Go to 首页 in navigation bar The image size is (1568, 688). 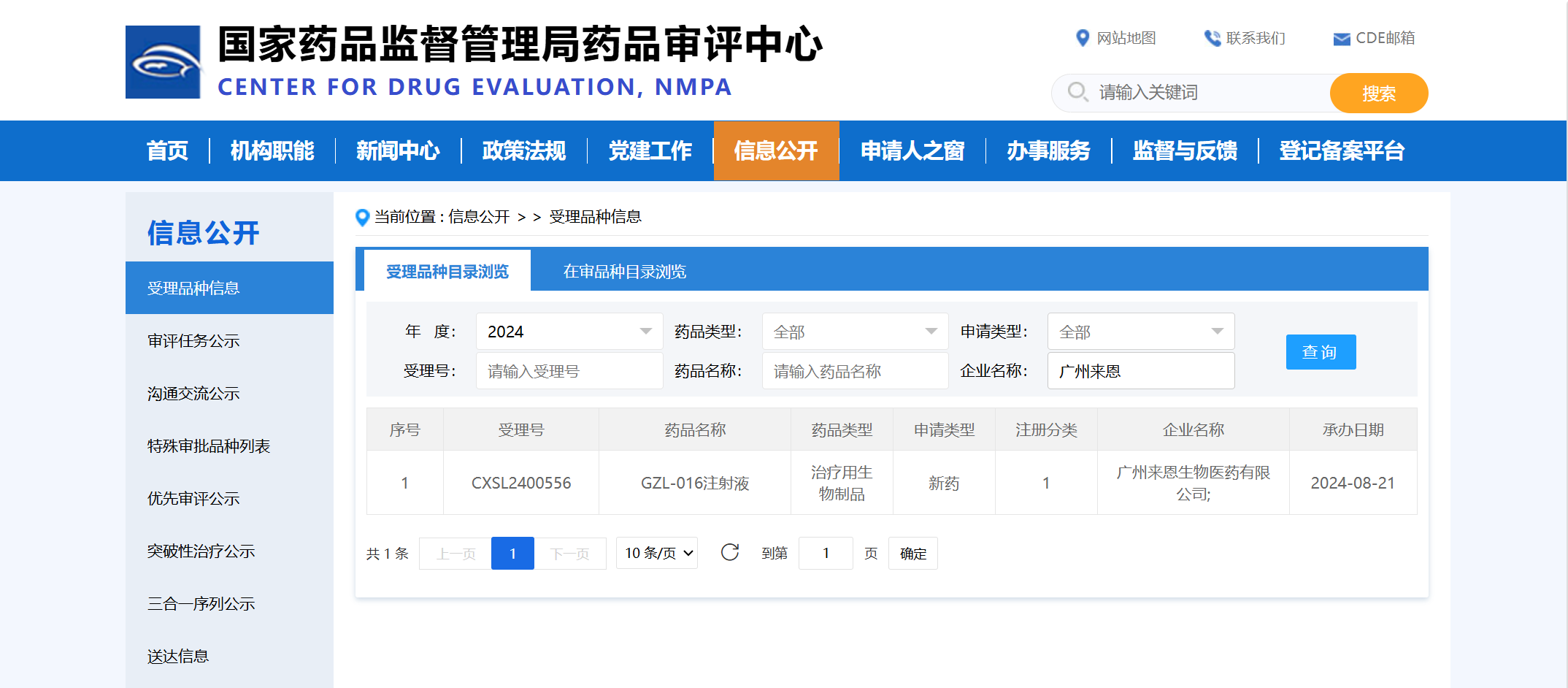[x=167, y=150]
